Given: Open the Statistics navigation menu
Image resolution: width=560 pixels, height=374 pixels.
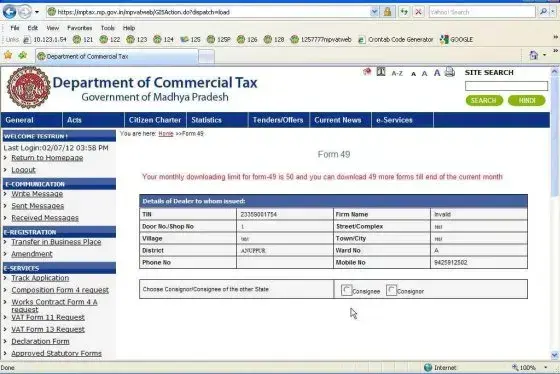Looking at the screenshot, I should [x=217, y=120].
